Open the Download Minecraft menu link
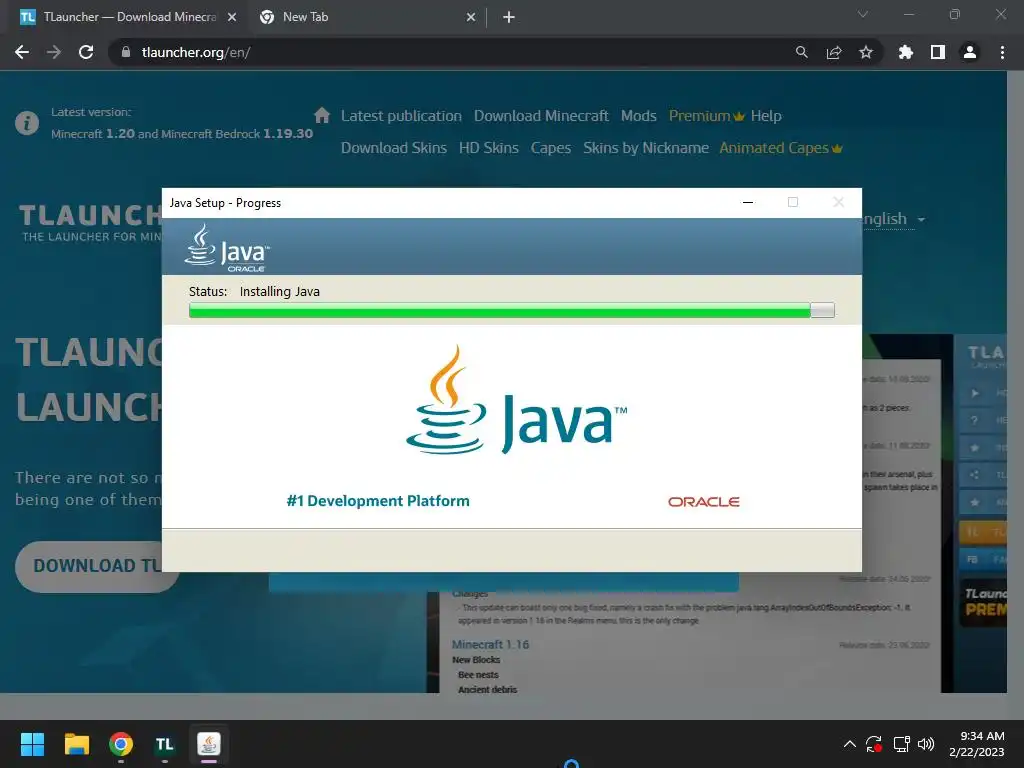Image resolution: width=1024 pixels, height=768 pixels. pyautogui.click(x=541, y=116)
